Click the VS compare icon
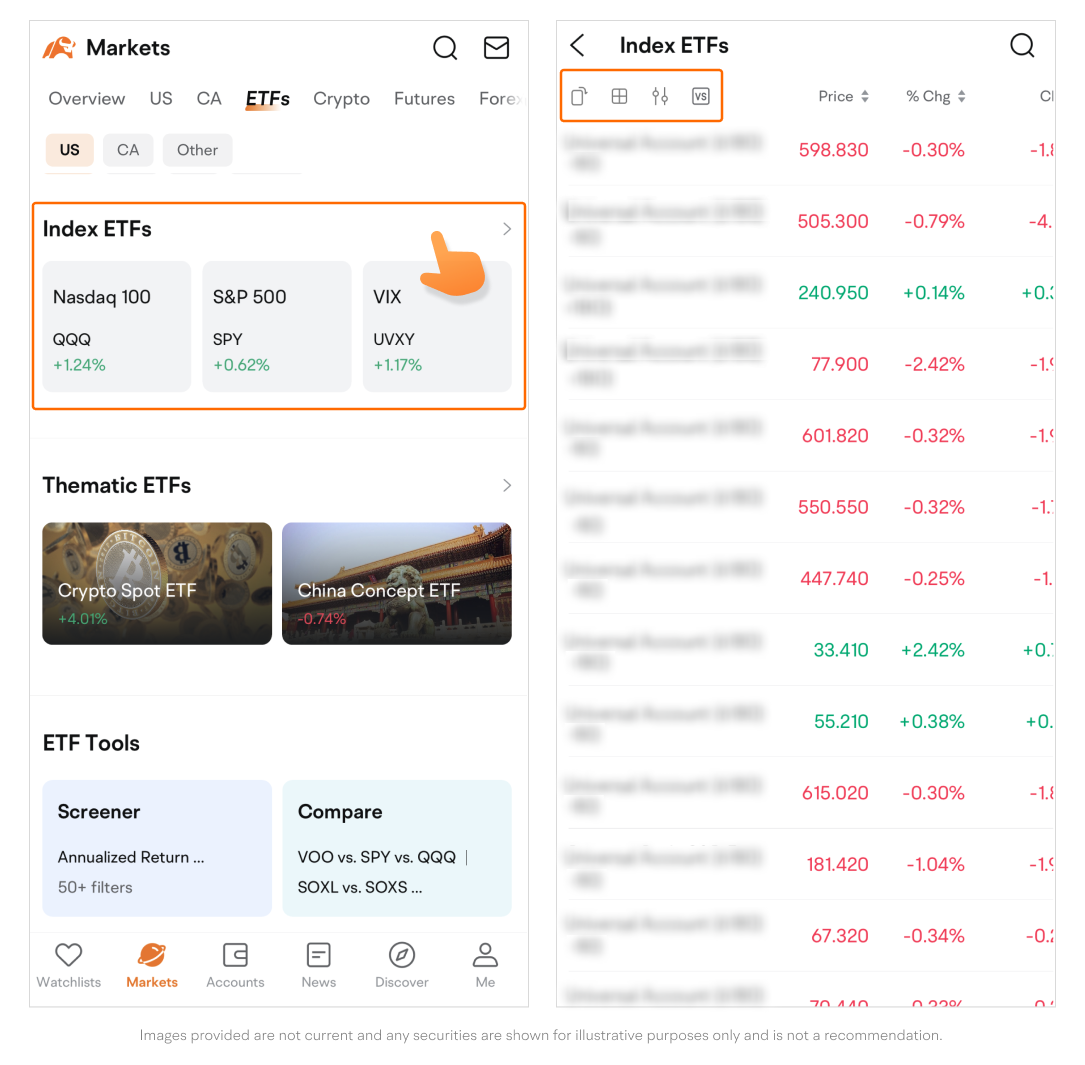 click(700, 96)
